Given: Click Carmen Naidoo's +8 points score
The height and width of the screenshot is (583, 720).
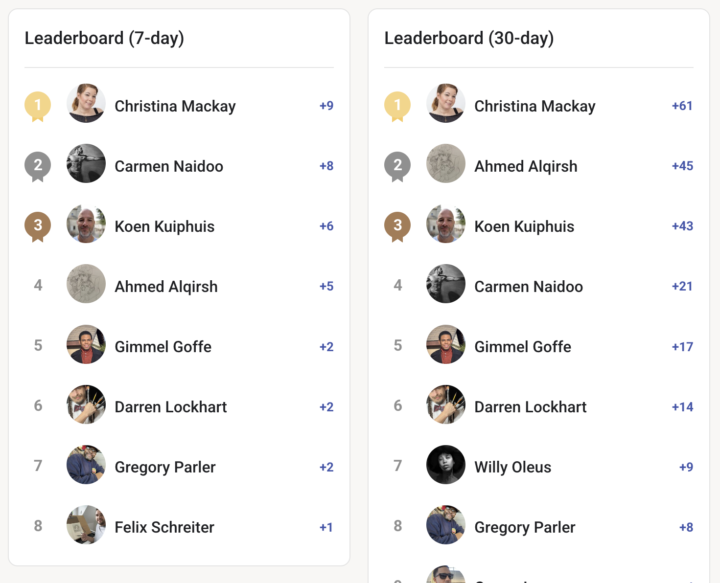Looking at the screenshot, I should coord(326,166).
